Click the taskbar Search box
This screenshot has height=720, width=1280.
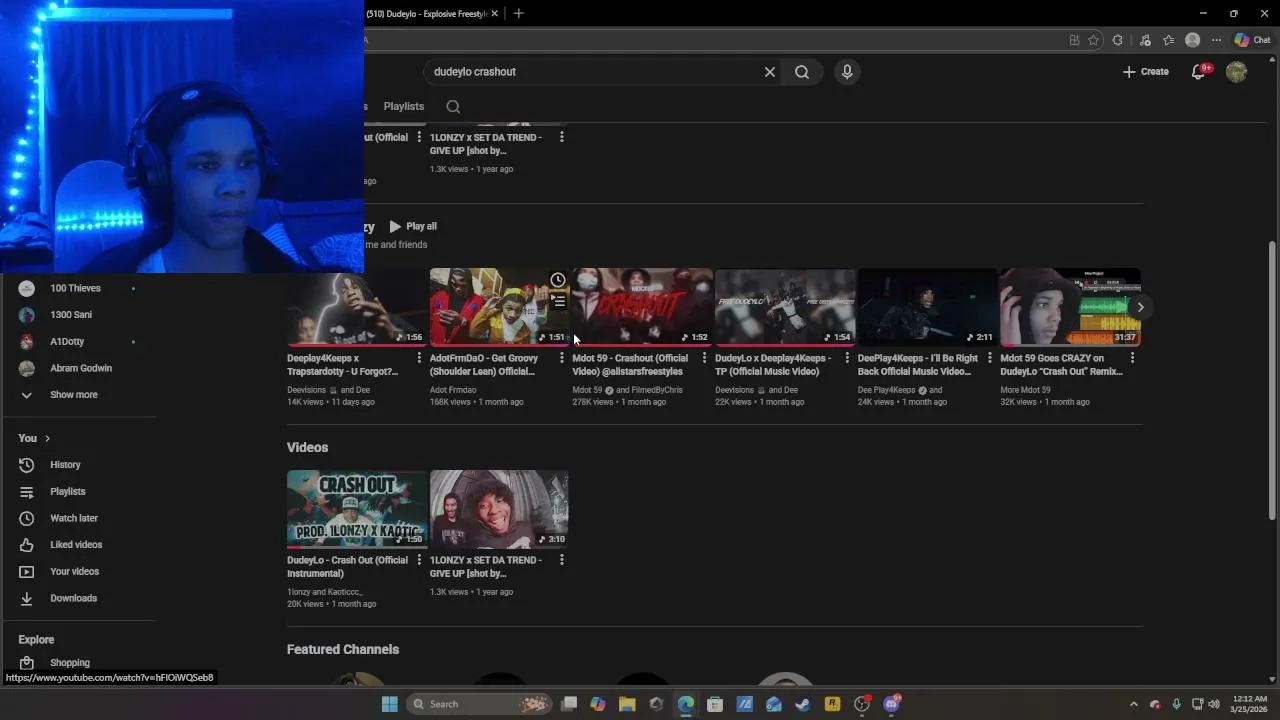pos(480,704)
